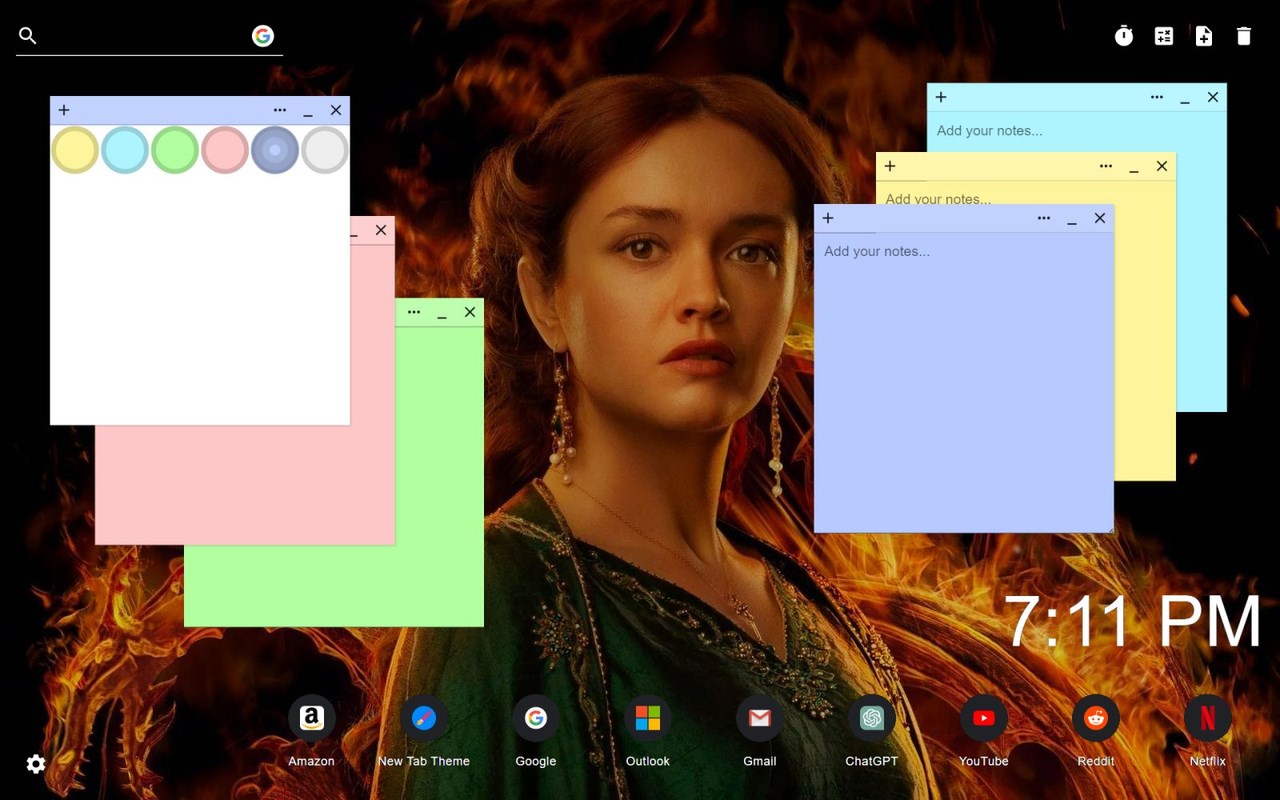Click the Google logo in the search bar
Image resolution: width=1280 pixels, height=800 pixels.
pyautogui.click(x=263, y=36)
